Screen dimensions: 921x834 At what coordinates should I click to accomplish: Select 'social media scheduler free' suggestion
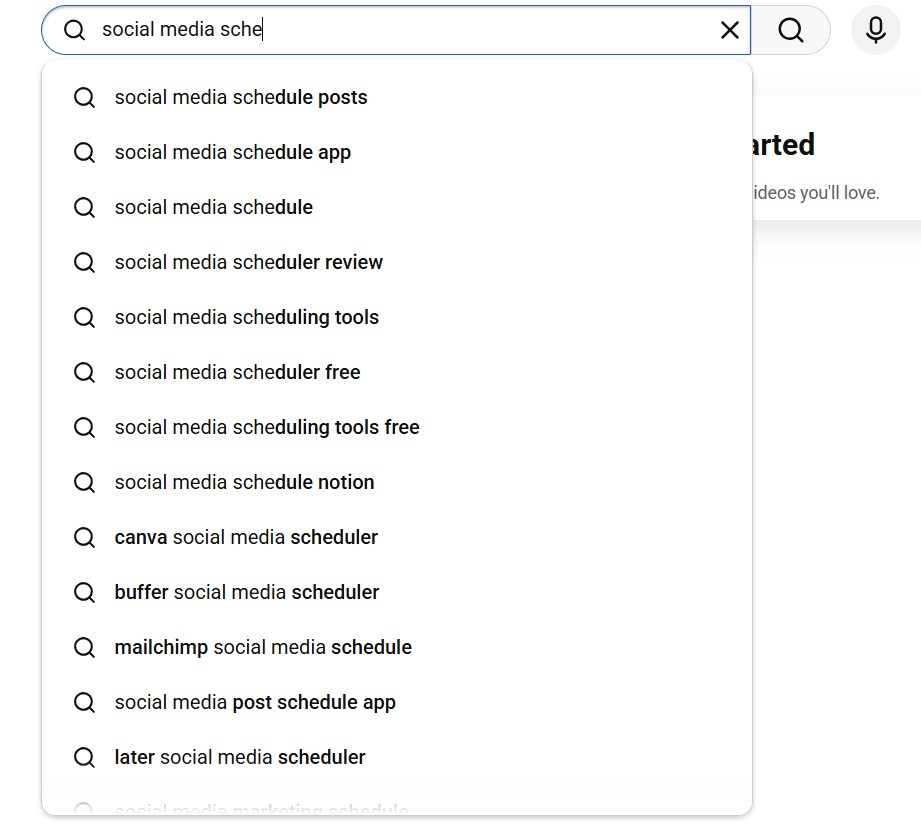(x=237, y=372)
